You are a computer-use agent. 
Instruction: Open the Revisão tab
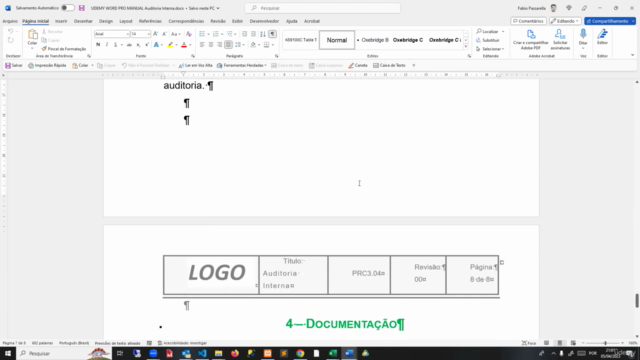[x=218, y=21]
